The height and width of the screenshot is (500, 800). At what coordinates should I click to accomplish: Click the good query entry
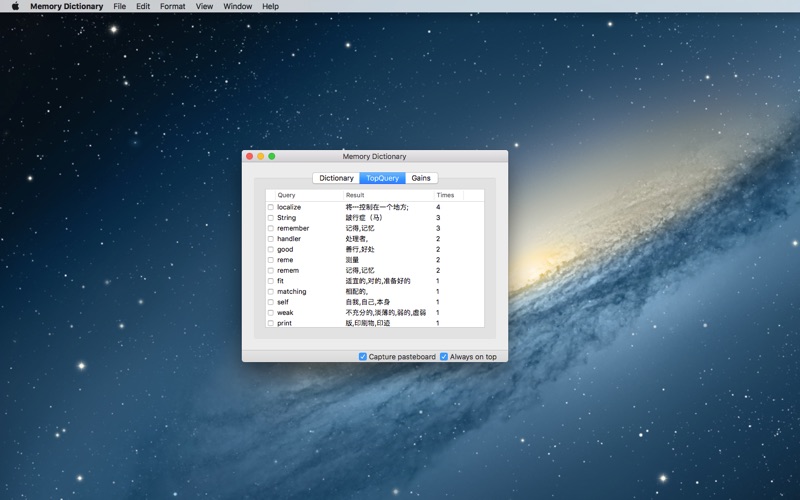[x=285, y=249]
